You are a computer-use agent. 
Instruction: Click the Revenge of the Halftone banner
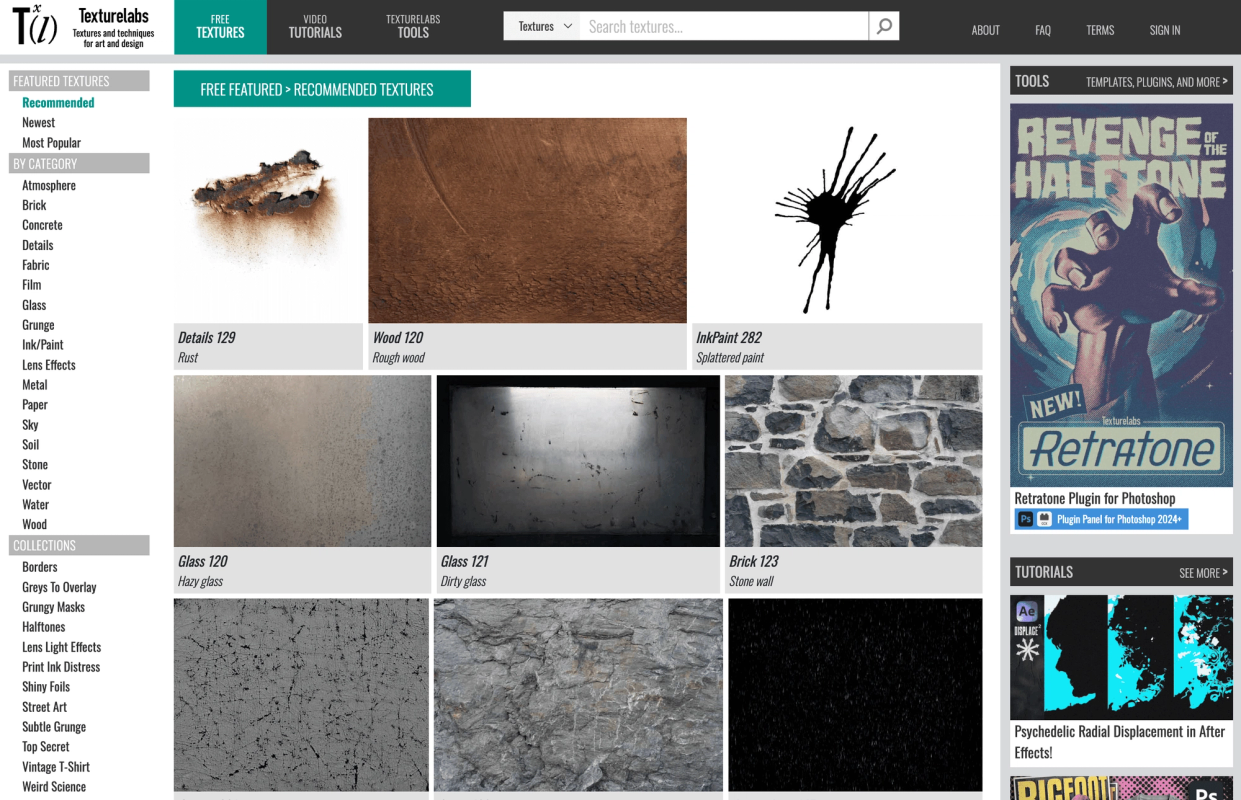pyautogui.click(x=1121, y=295)
